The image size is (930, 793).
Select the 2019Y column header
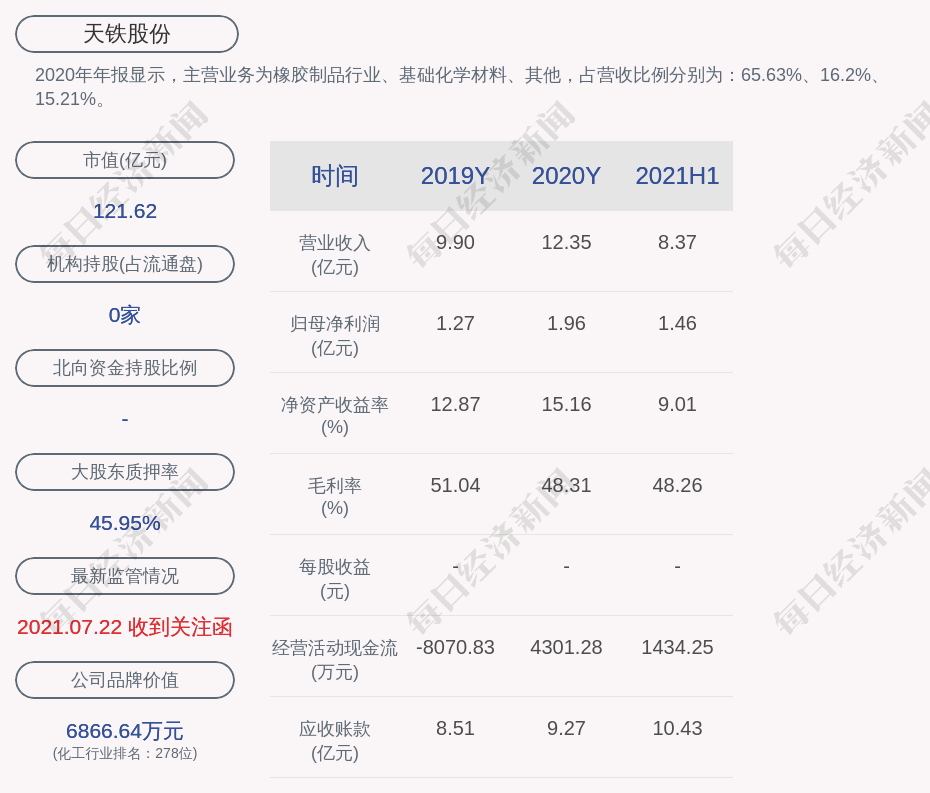(x=456, y=176)
